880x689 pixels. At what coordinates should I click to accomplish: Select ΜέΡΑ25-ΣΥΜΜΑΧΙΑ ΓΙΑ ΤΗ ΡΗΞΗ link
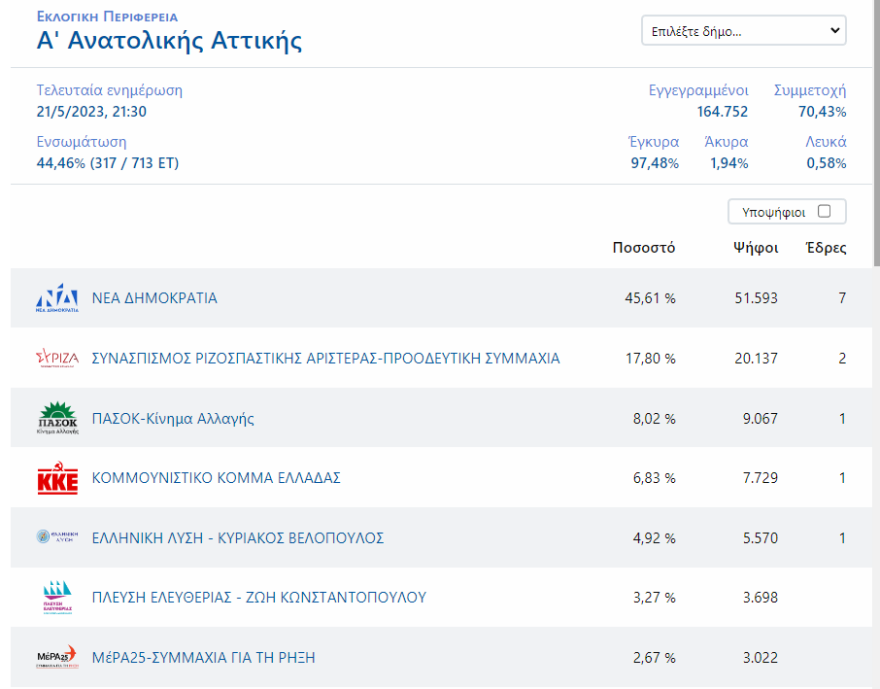click(204, 657)
